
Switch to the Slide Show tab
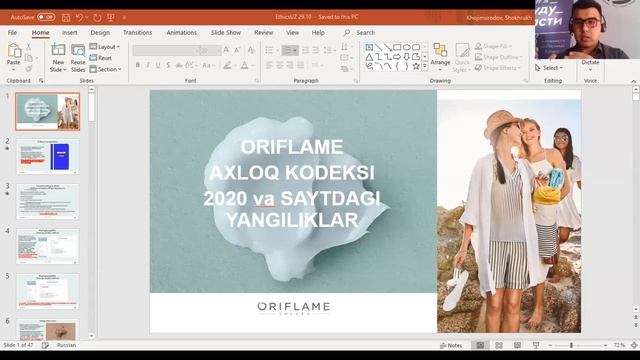pos(226,32)
